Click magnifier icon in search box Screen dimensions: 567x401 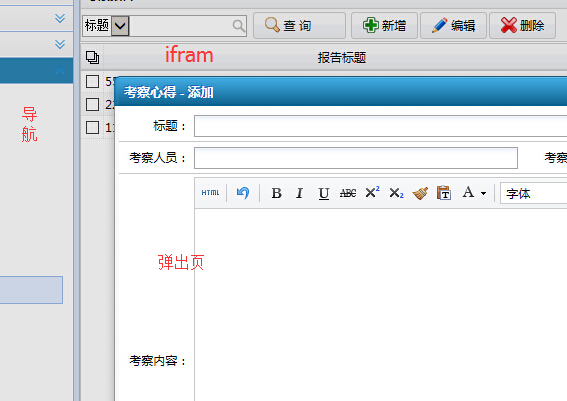(x=239, y=26)
